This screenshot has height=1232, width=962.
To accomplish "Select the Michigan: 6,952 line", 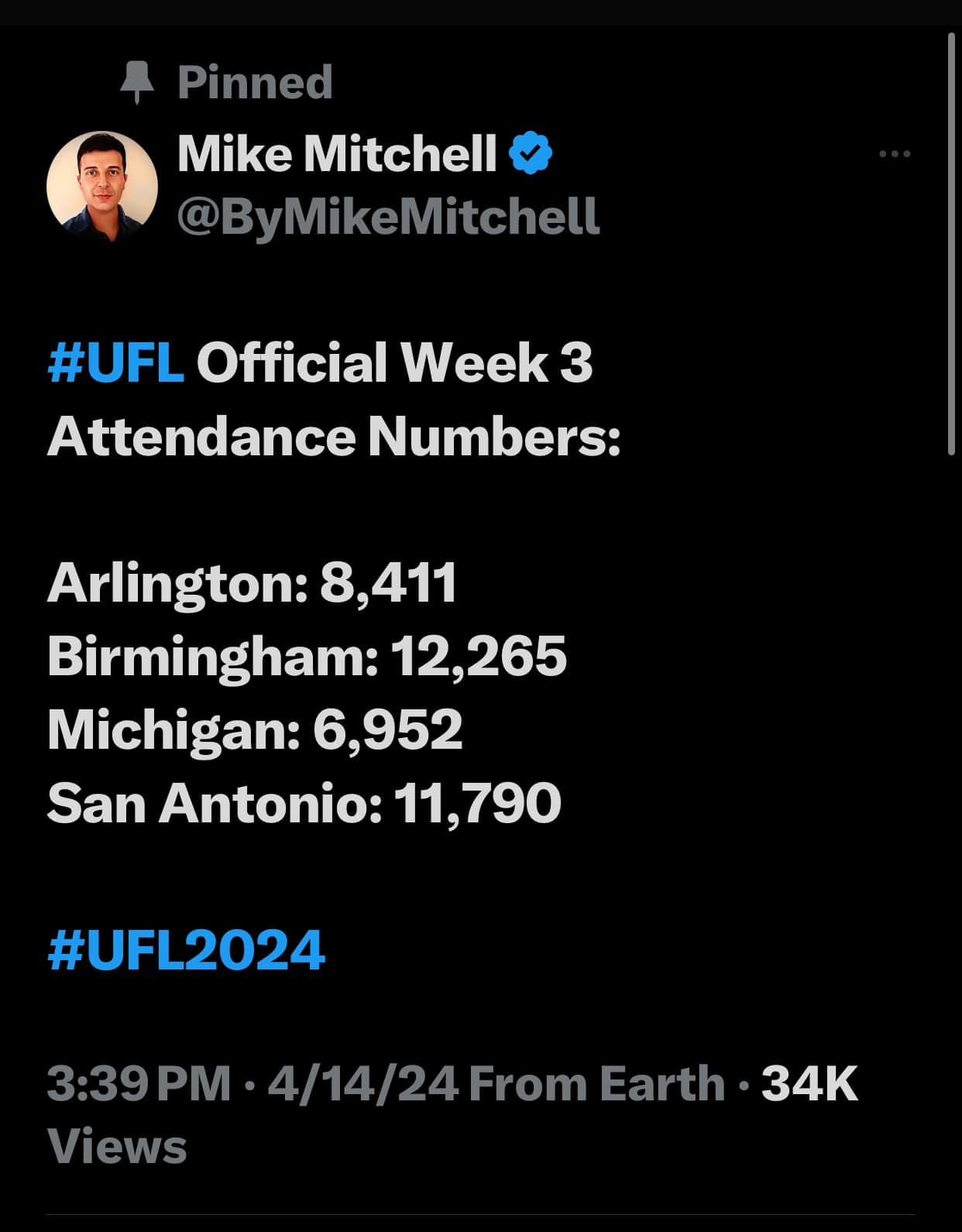I will [255, 730].
